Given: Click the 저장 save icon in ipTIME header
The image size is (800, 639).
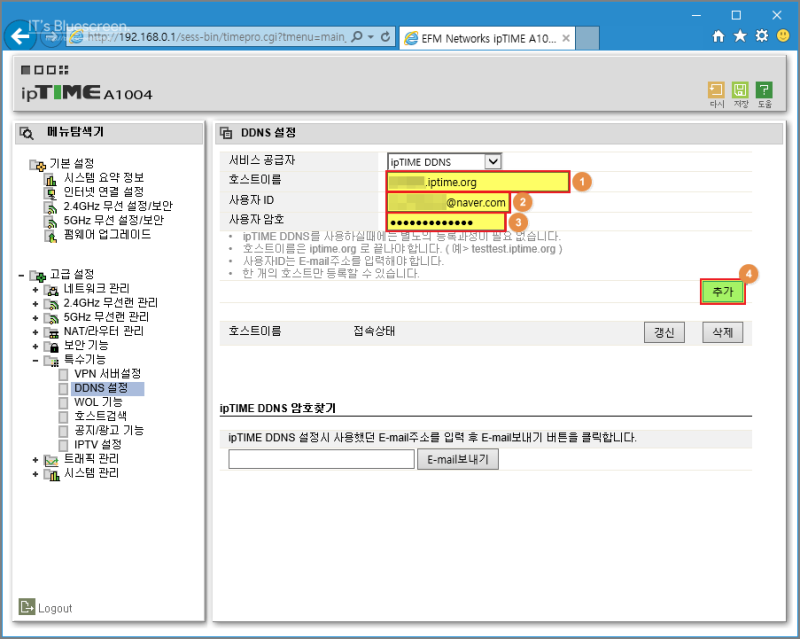Looking at the screenshot, I should click(740, 91).
